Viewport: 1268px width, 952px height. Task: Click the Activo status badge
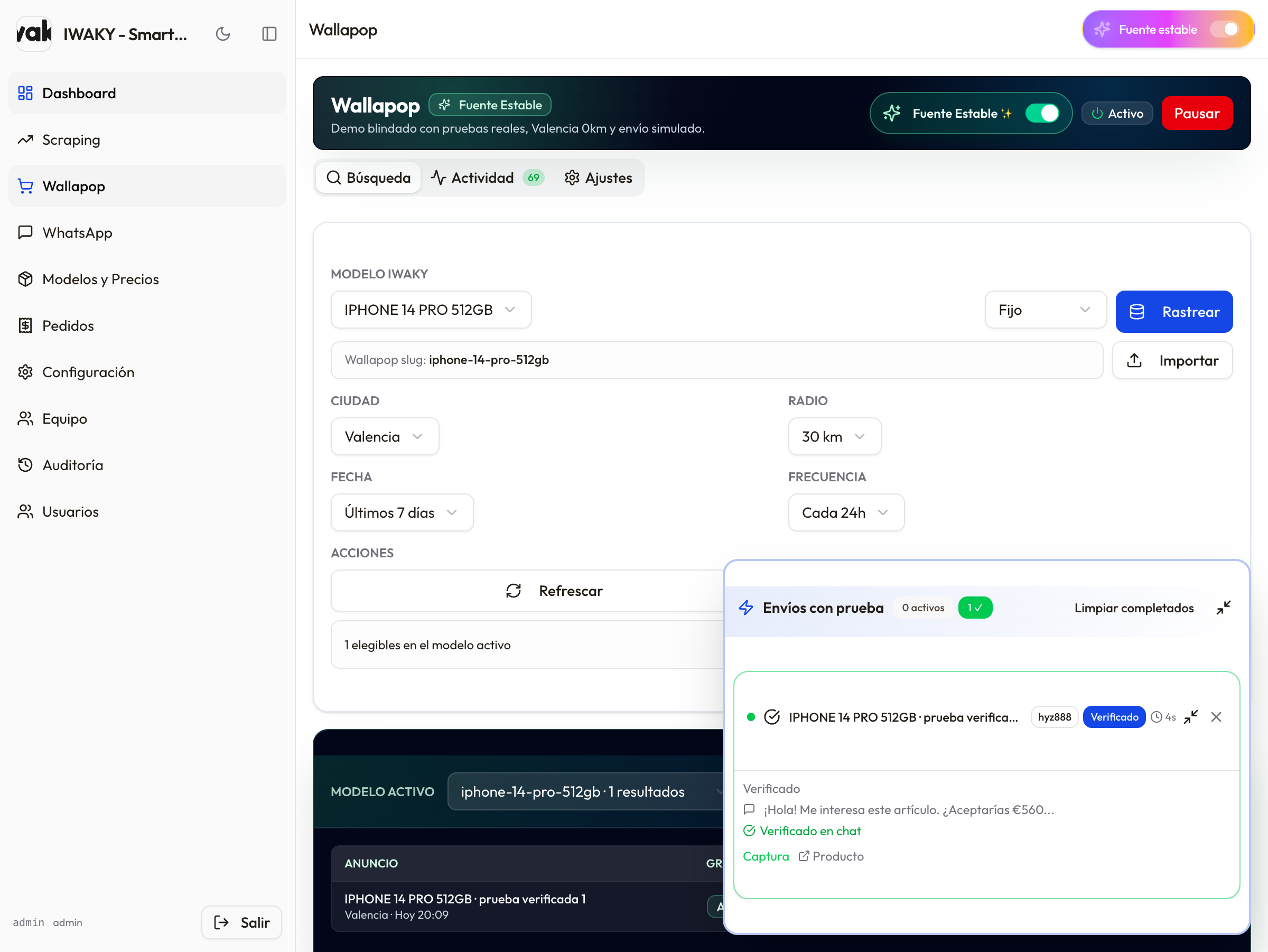[1117, 114]
